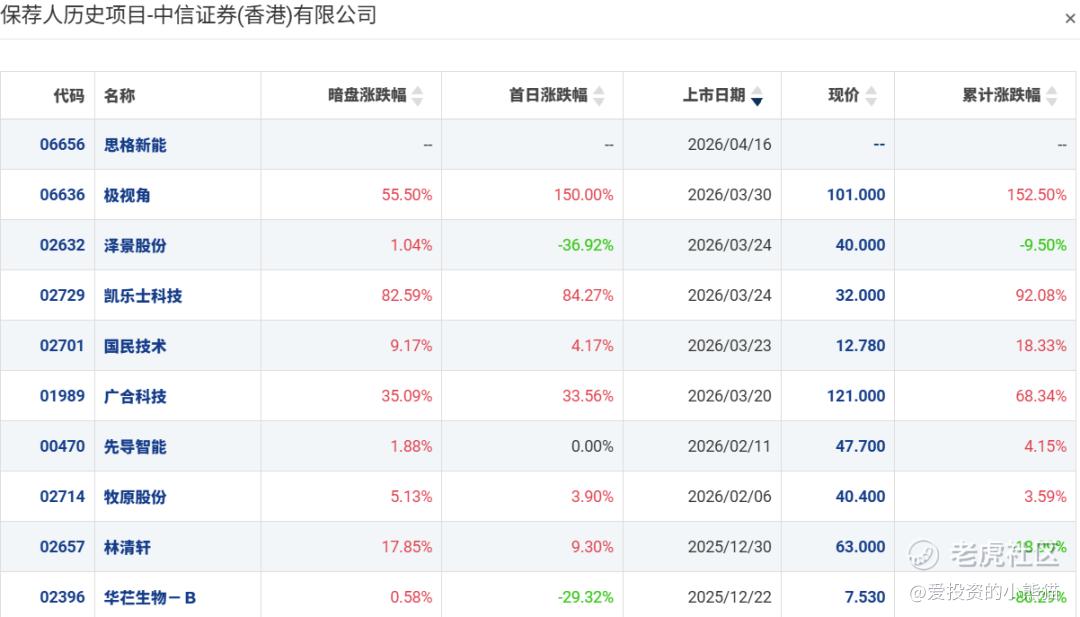Select current price 12.780
Screen dimensions: 1080x617
coord(860,346)
